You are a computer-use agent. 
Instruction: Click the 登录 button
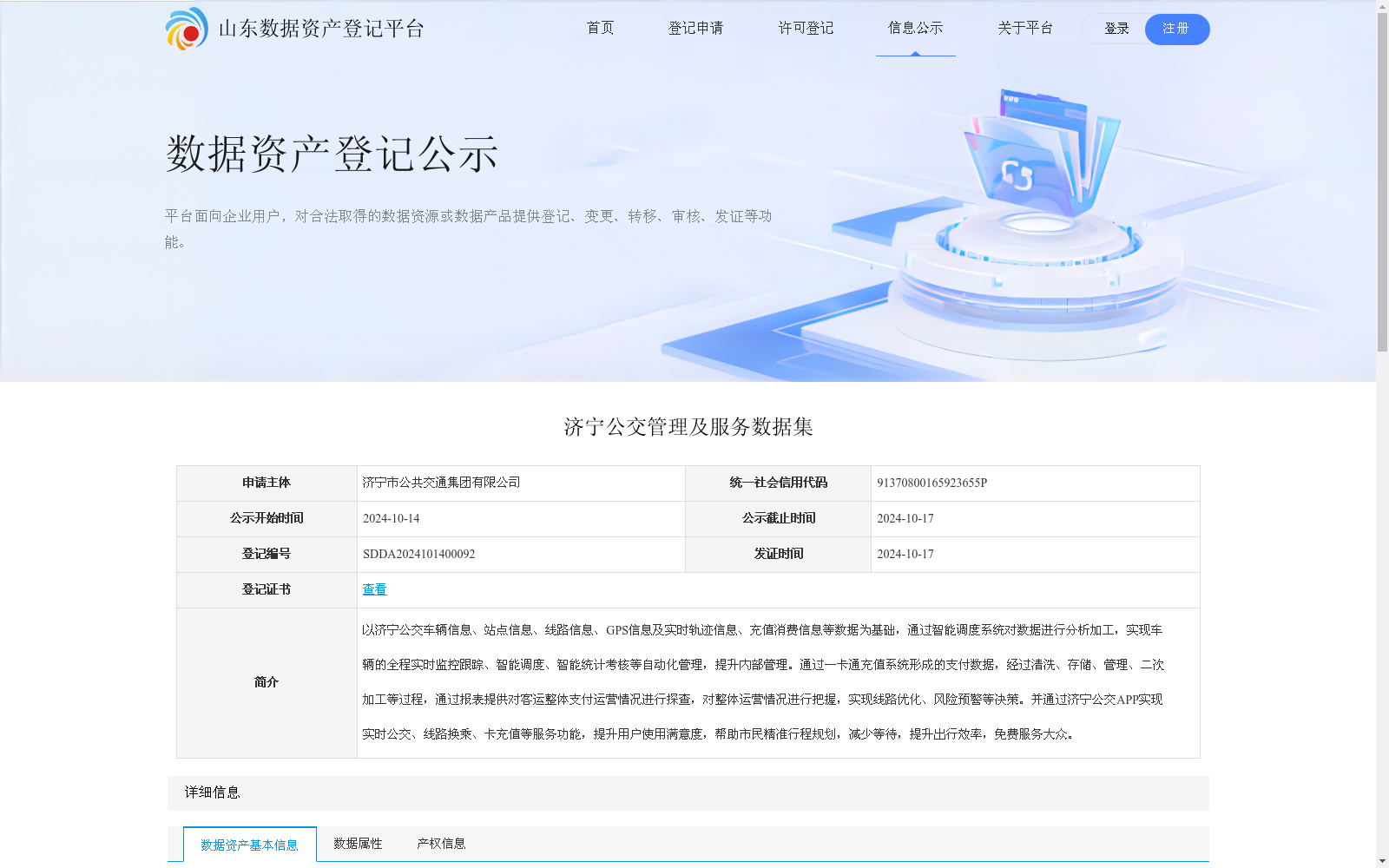(1116, 30)
